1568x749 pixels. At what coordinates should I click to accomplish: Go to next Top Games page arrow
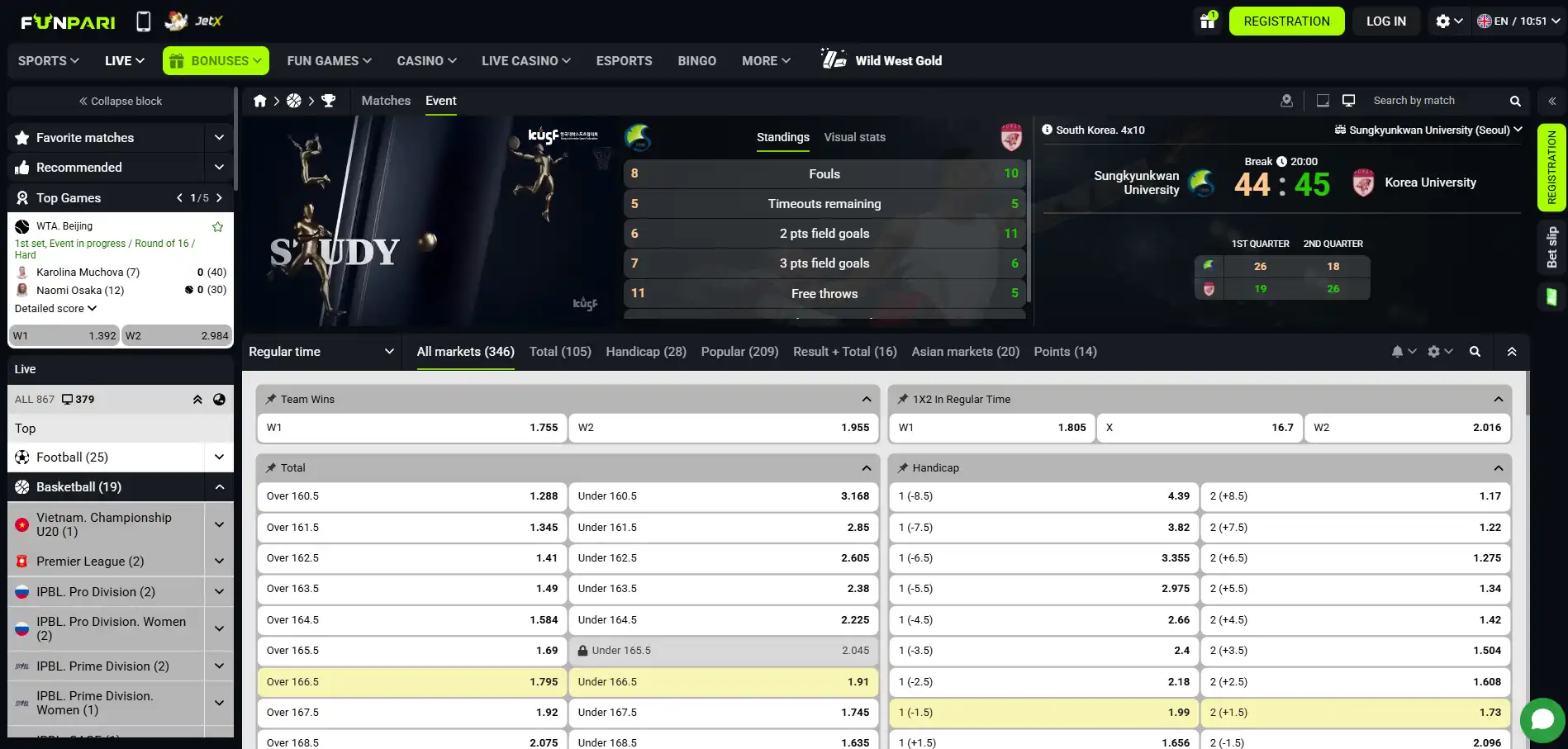point(219,198)
